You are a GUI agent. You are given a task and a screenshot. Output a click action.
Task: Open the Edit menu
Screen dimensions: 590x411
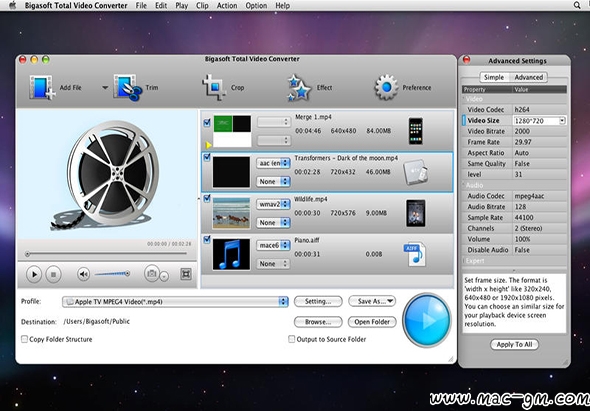pyautogui.click(x=161, y=5)
